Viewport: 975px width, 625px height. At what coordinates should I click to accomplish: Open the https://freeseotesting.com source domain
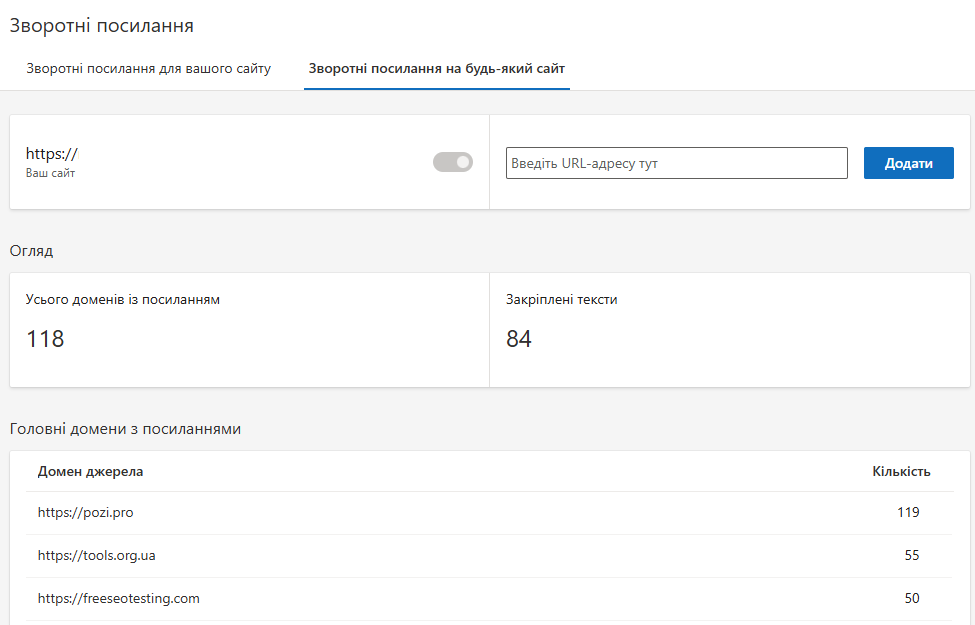[x=118, y=598]
